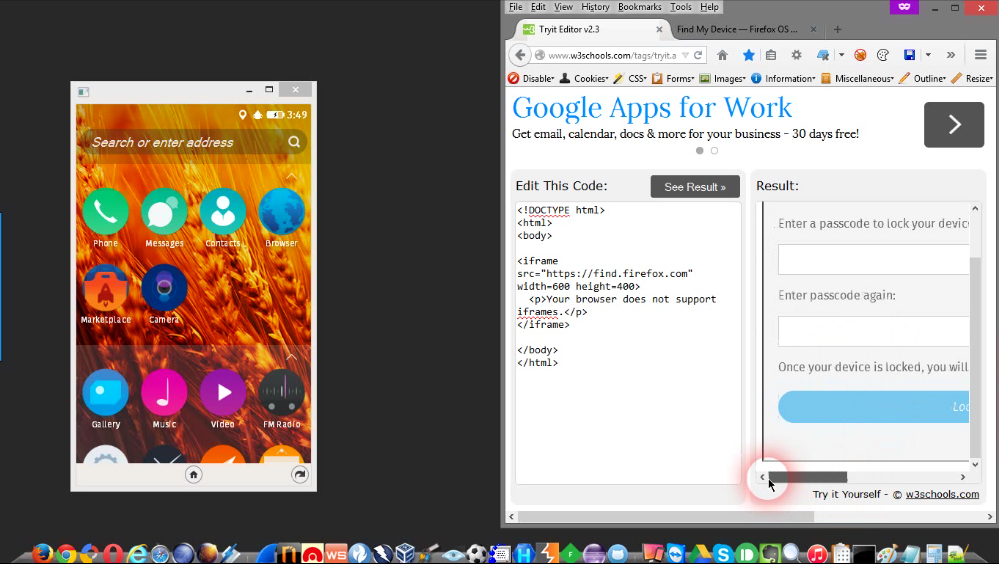Viewport: 999px width, 564px height.
Task: Open the Images dropdown menu
Action: pos(722,78)
